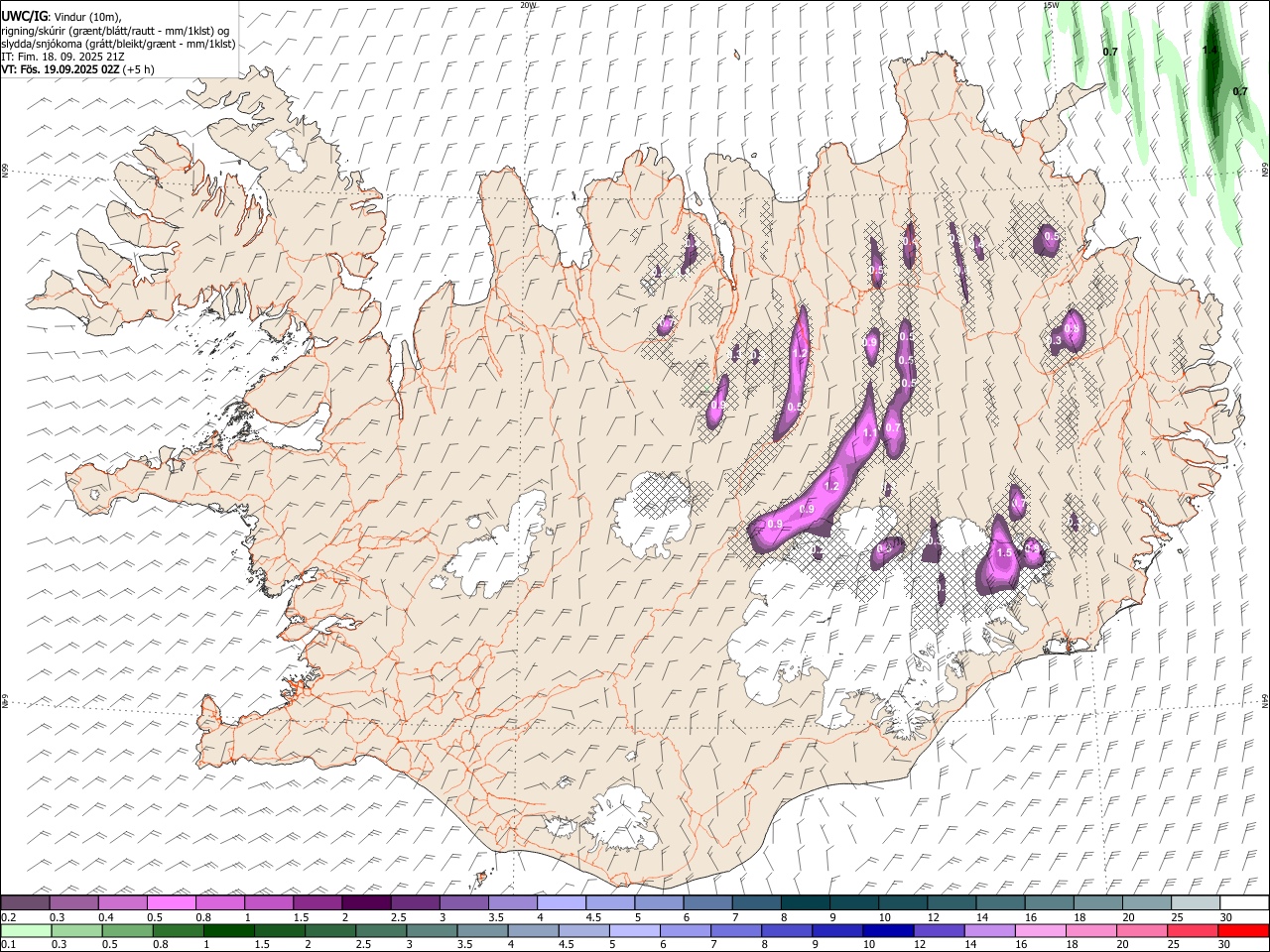Click the '30' label of the upper legend row
Image resolution: width=1270 pixels, height=952 pixels.
click(x=1225, y=916)
